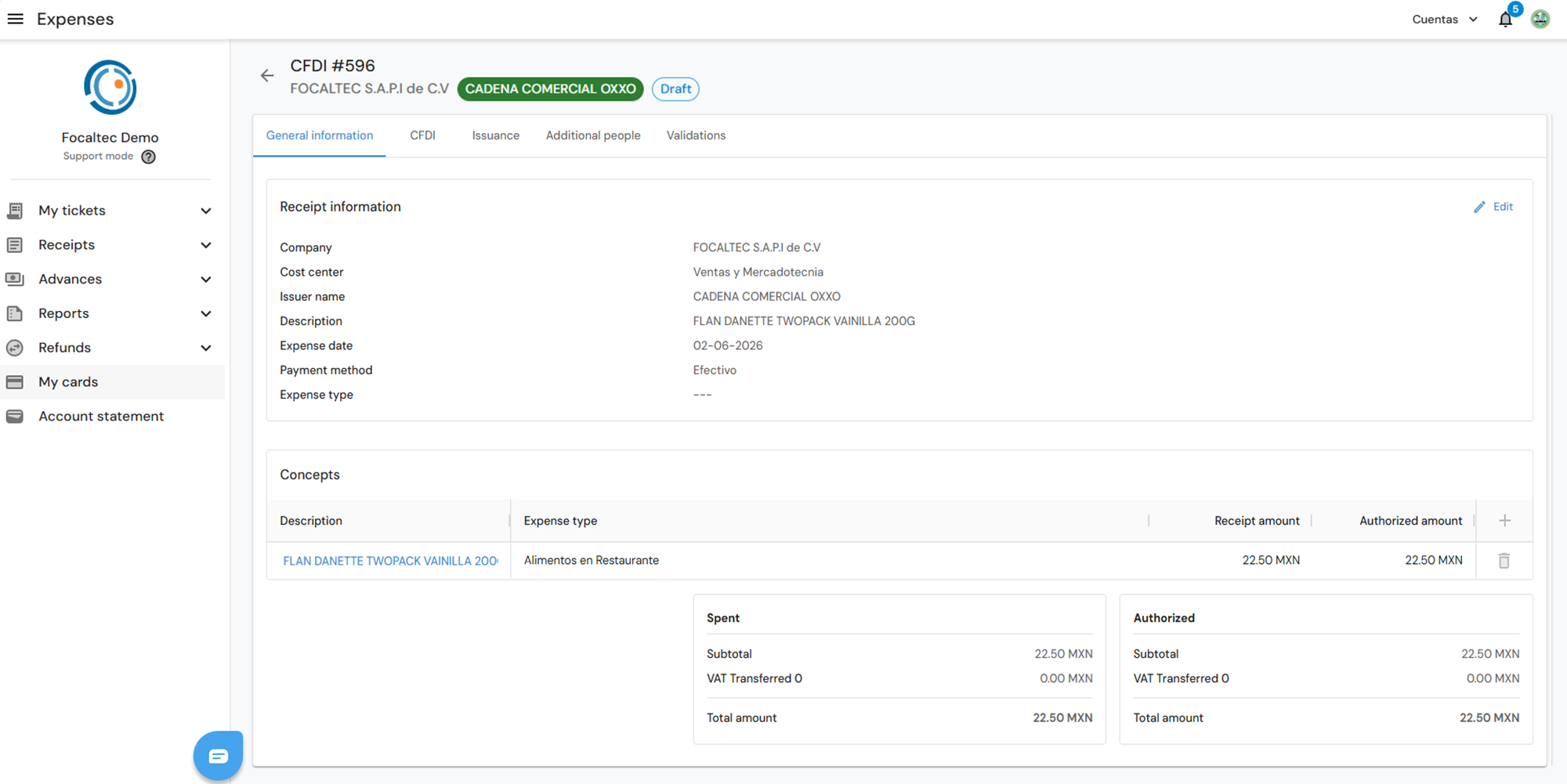Click the Authorized total amount 22.50 MXN
Screen dimensions: 1567x784
click(x=1489, y=718)
